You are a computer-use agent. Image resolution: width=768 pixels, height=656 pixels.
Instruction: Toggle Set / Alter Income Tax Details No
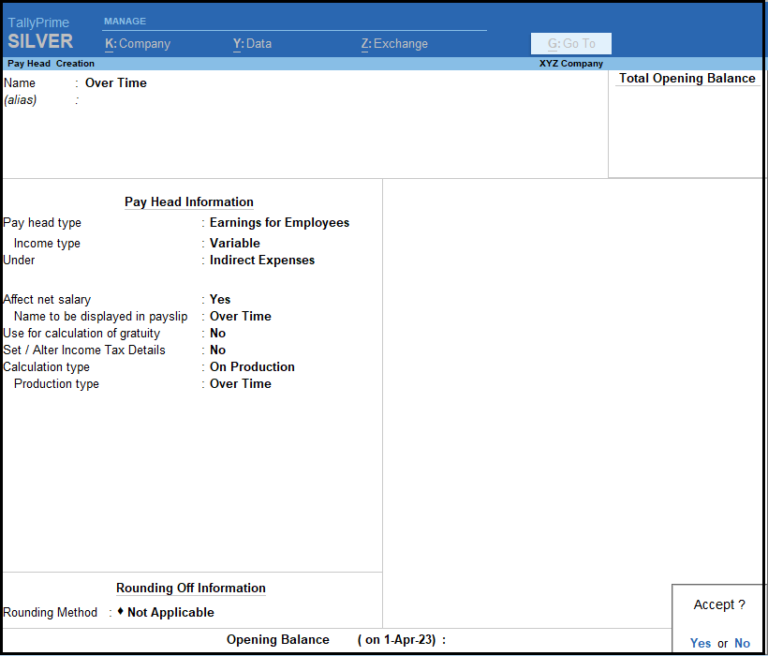[x=217, y=350]
